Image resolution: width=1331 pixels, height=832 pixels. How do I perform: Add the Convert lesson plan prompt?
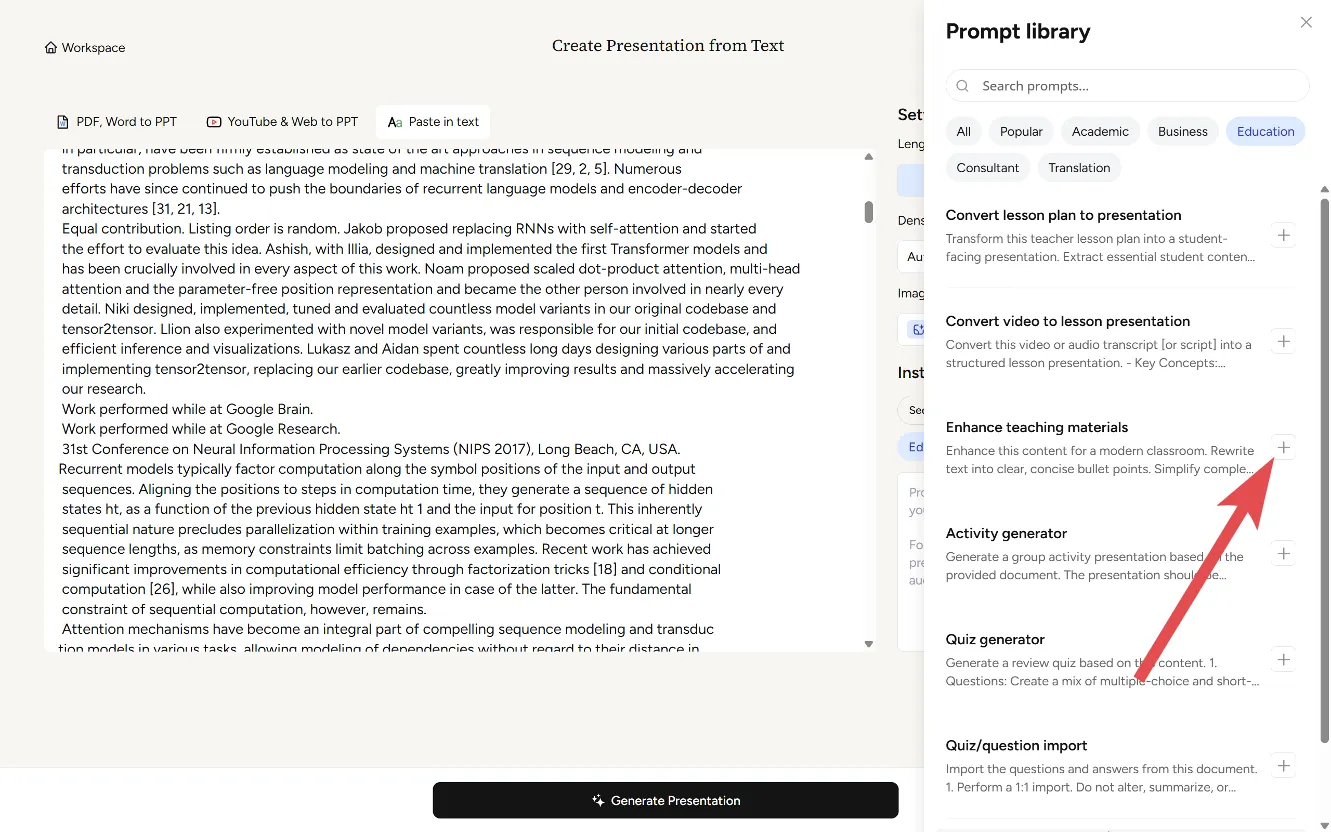[1284, 236]
